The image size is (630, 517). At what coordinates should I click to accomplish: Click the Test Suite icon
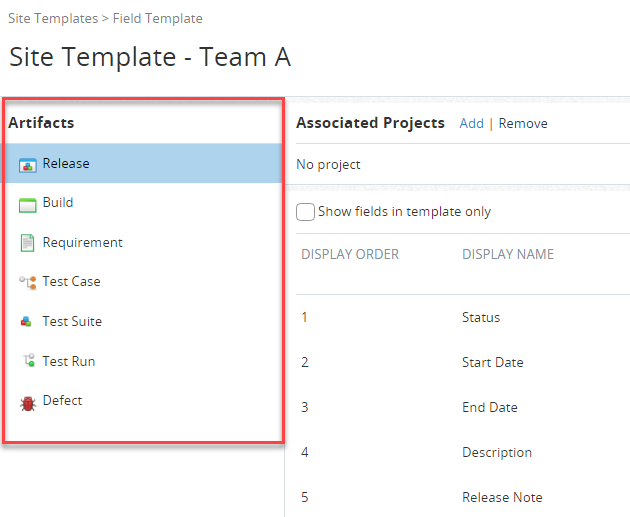tap(27, 322)
